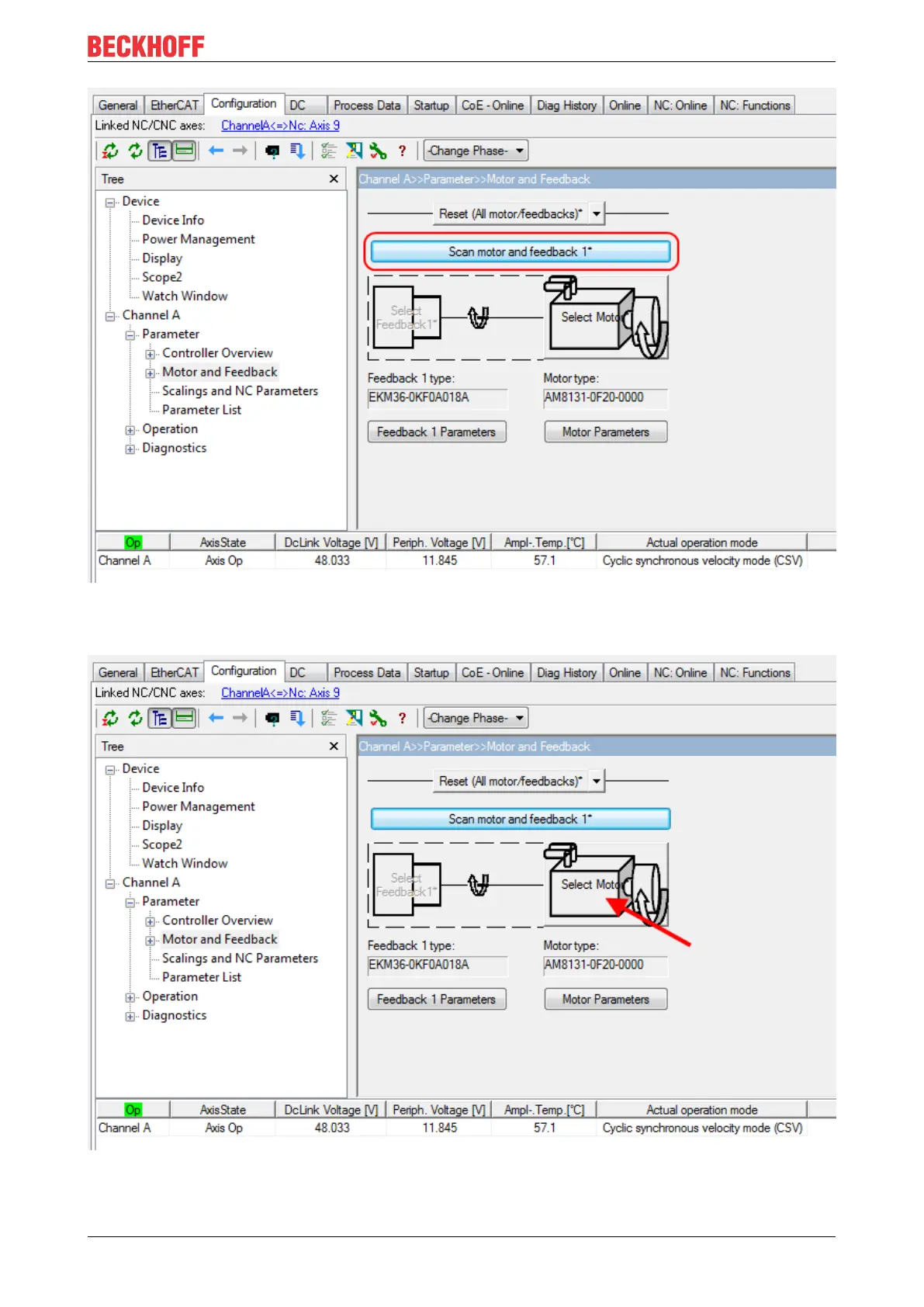This screenshot has width=924, height=1307.
Task: Click red-green refresh icon in lower screenshot toolbar
Action: (x=111, y=718)
